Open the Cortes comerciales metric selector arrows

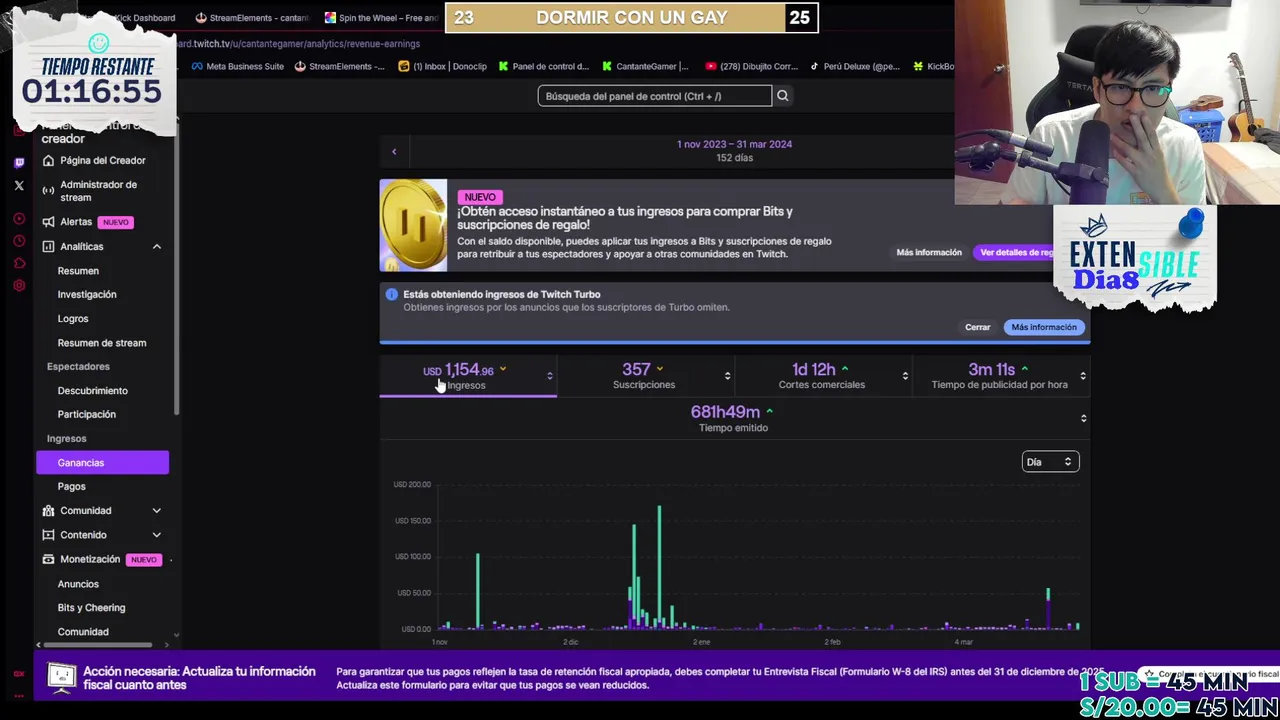coord(905,376)
